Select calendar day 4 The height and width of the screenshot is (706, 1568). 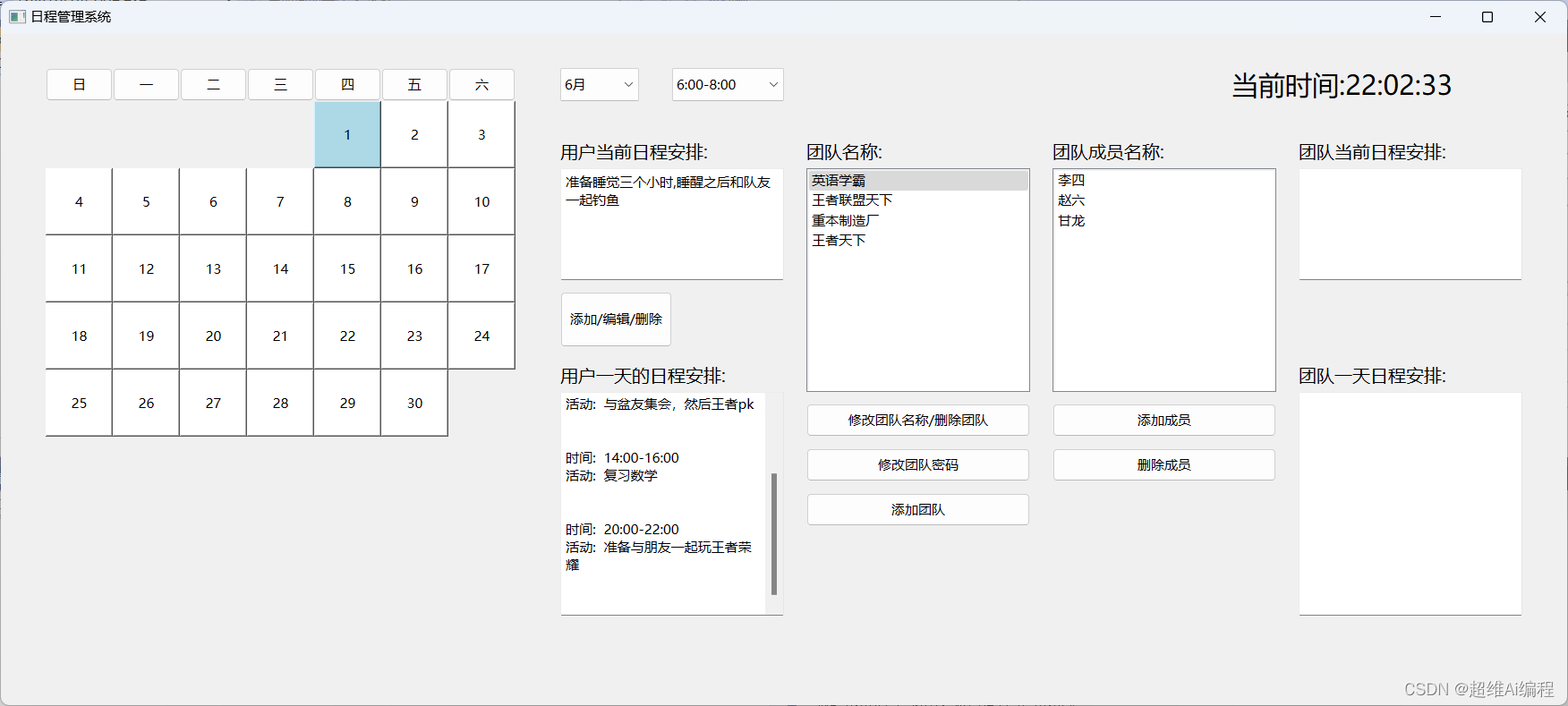79,202
